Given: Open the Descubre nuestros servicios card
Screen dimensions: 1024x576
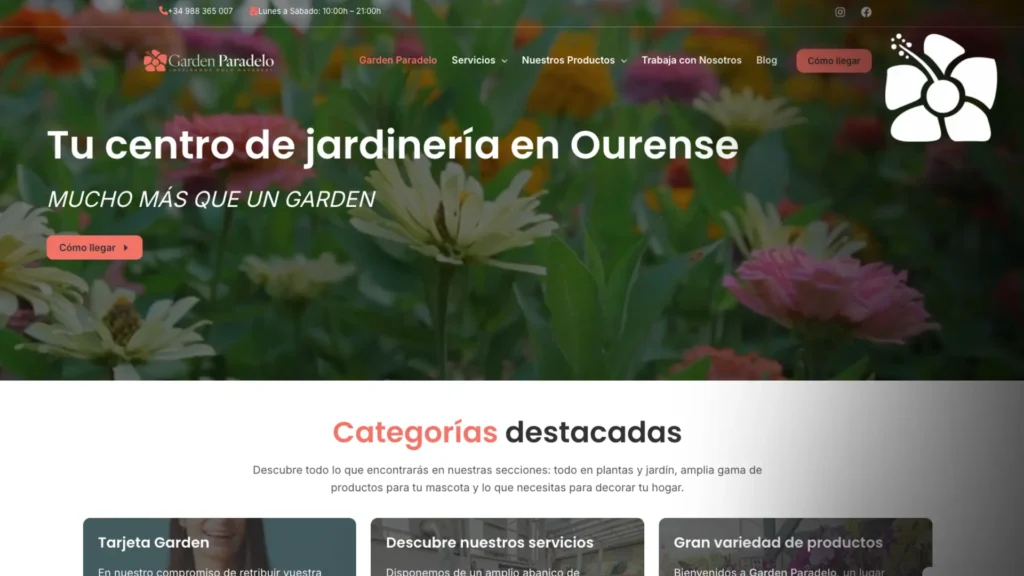Looking at the screenshot, I should (x=507, y=546).
